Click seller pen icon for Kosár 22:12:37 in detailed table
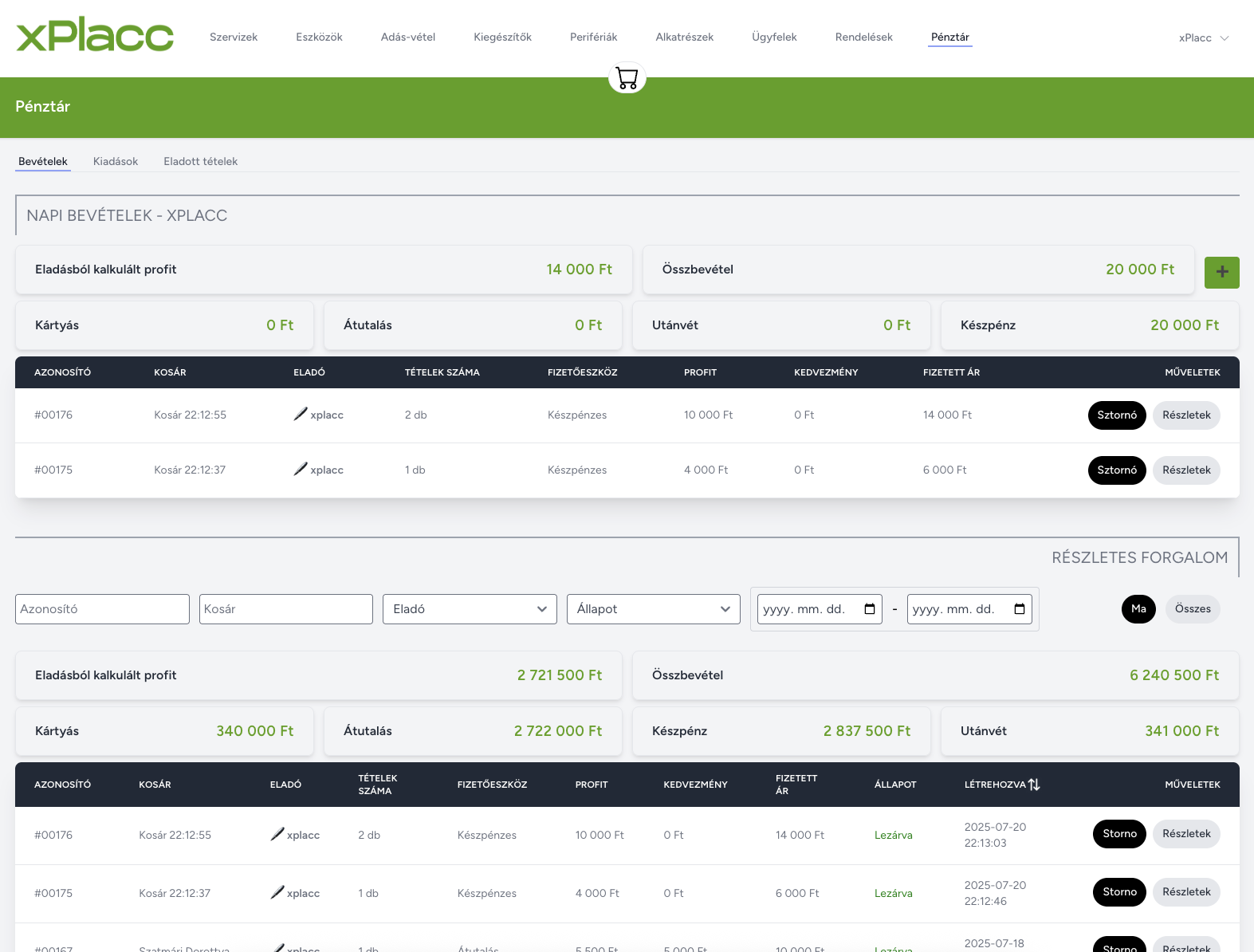 tap(277, 892)
